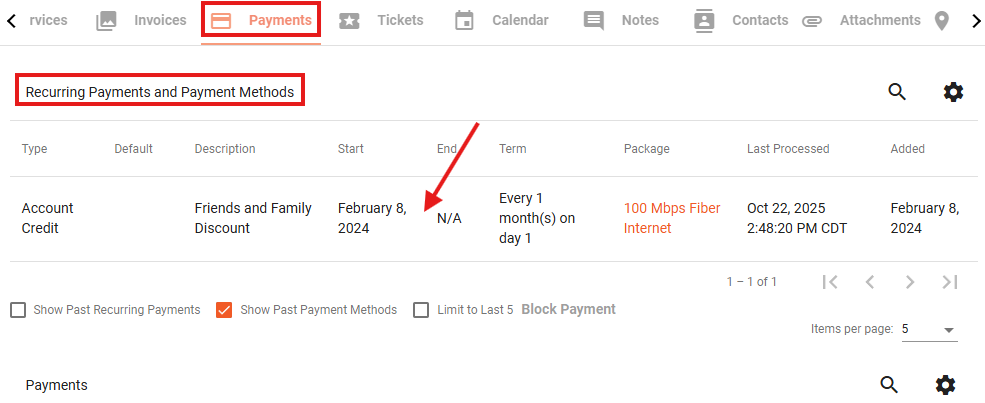Go to last page of results
The width and height of the screenshot is (985, 403).
click(x=949, y=282)
